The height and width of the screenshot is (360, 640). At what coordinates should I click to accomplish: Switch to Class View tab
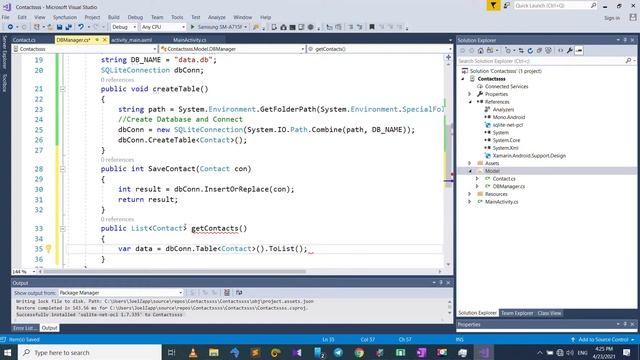tap(549, 313)
